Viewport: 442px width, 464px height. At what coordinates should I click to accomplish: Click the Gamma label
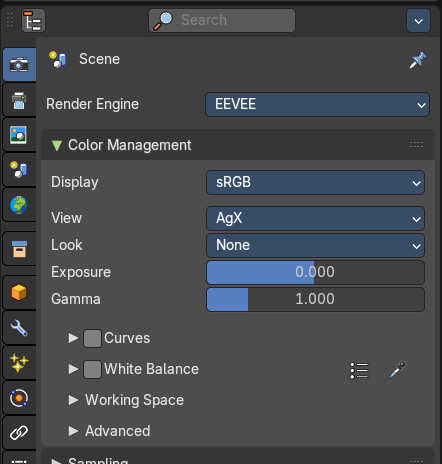(x=76, y=299)
